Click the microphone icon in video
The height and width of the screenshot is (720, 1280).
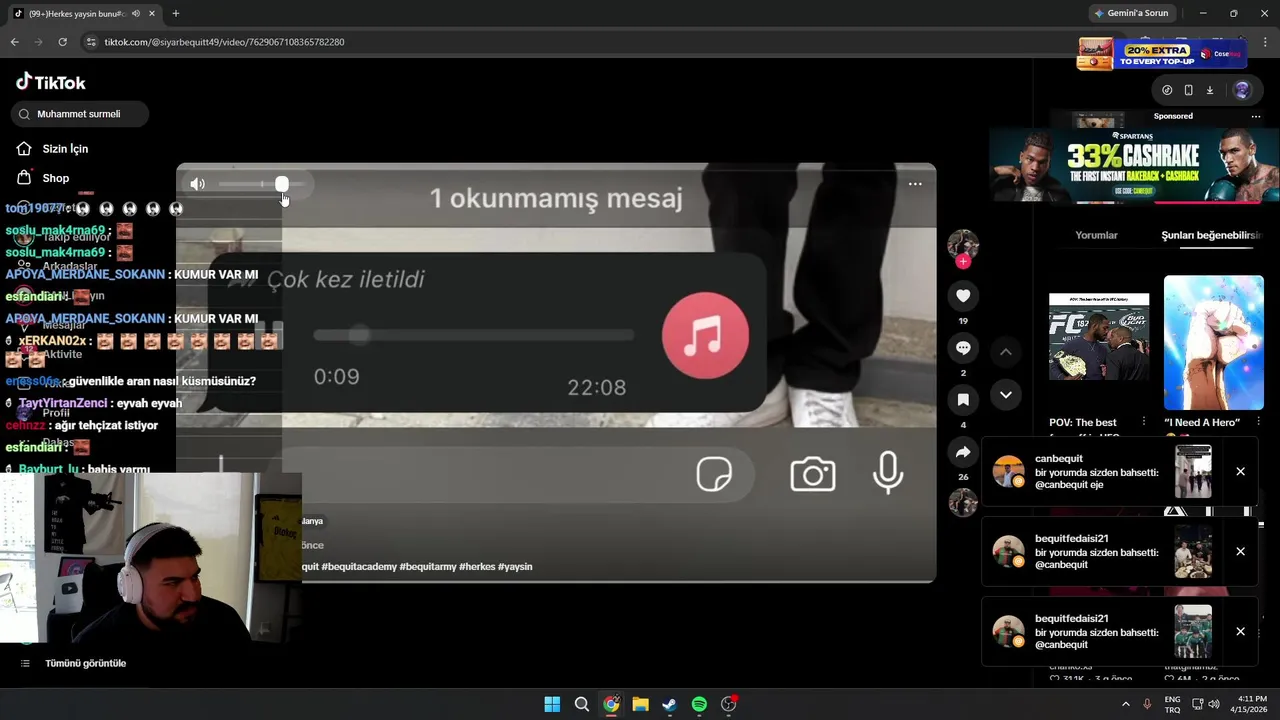point(888,473)
